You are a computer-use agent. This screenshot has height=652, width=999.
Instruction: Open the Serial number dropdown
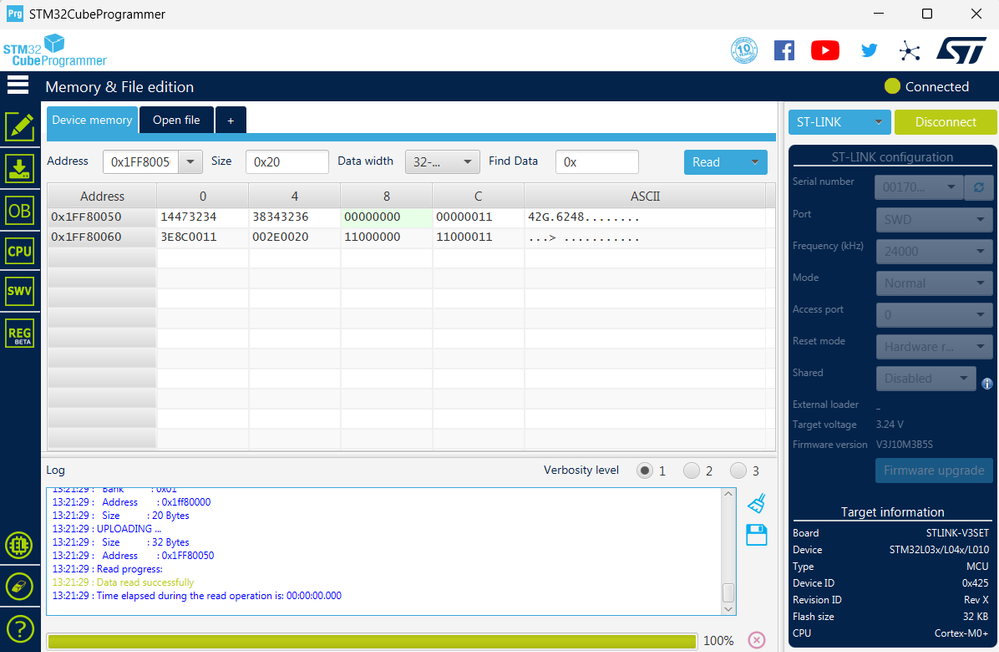pos(919,187)
